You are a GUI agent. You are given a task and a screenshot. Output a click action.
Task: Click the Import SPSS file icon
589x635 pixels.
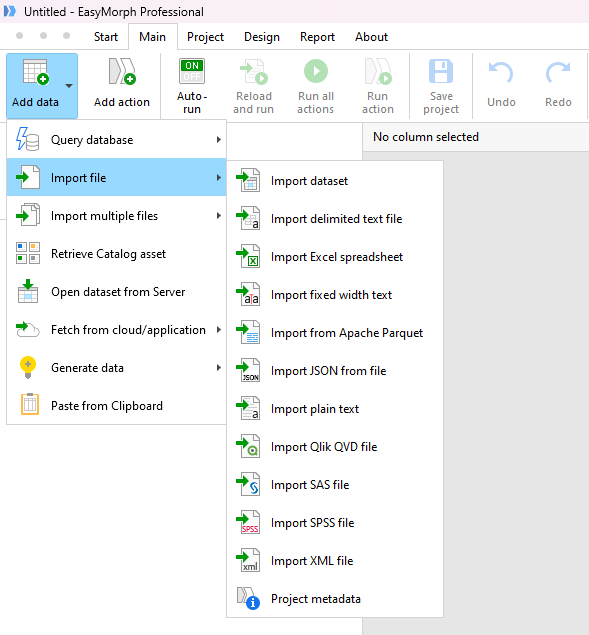(x=248, y=522)
